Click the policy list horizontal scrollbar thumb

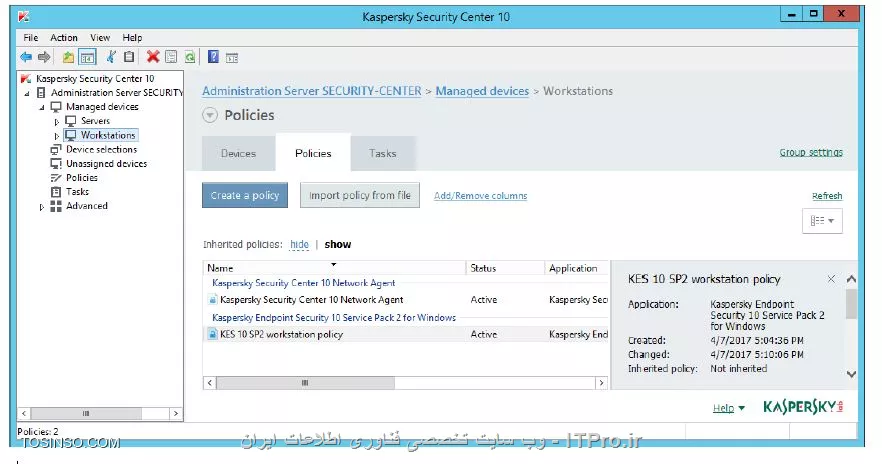click(x=305, y=383)
